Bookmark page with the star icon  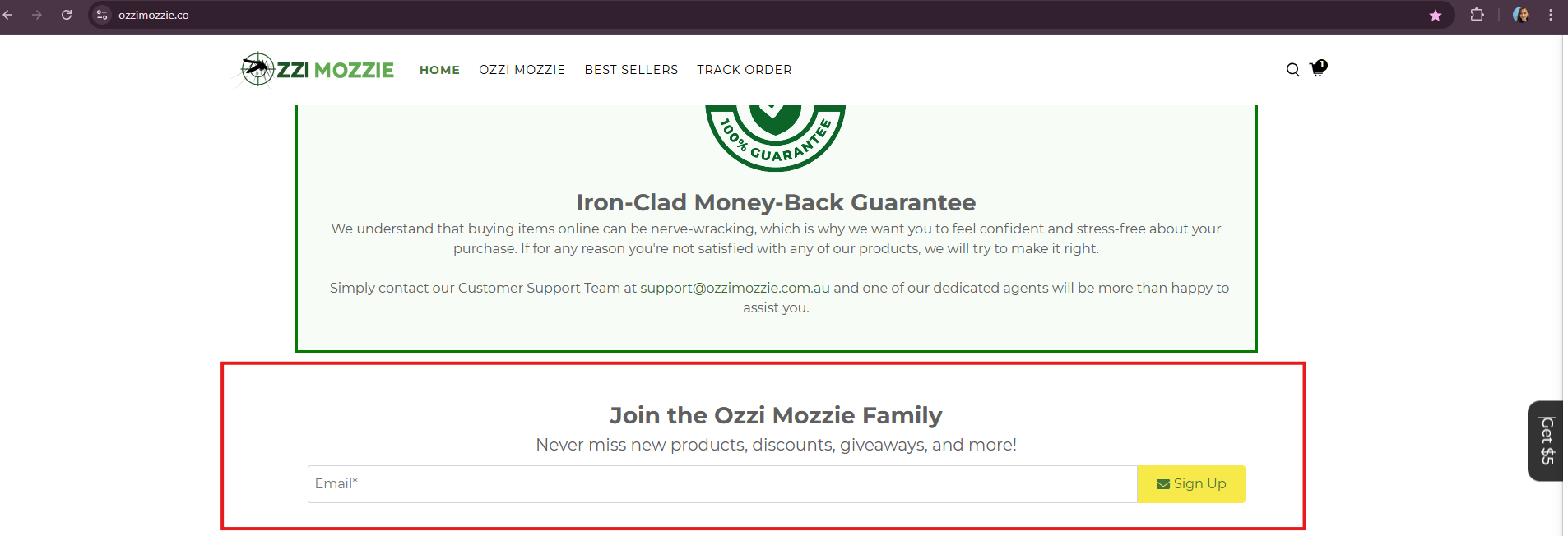point(1436,16)
